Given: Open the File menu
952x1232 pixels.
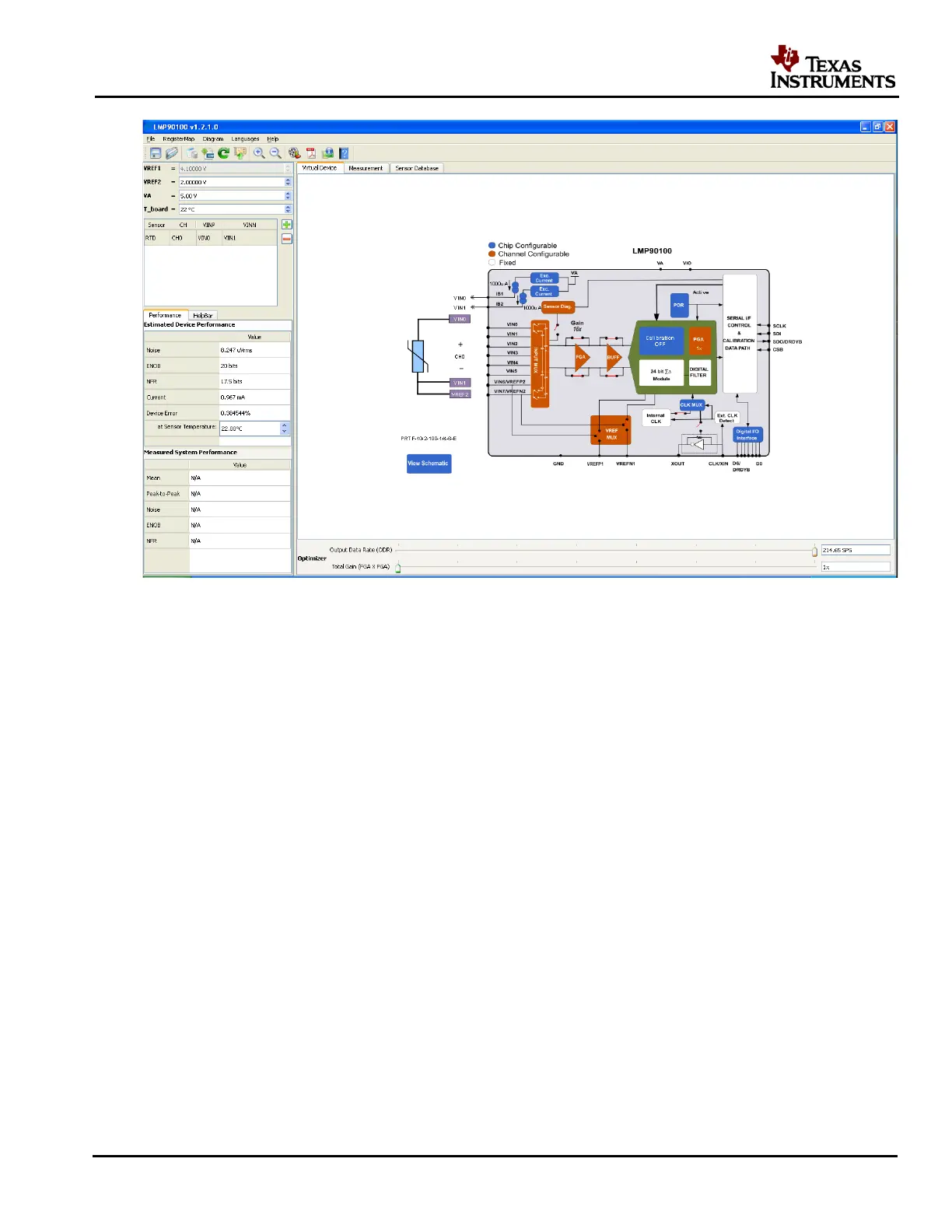Looking at the screenshot, I should pos(151,139).
